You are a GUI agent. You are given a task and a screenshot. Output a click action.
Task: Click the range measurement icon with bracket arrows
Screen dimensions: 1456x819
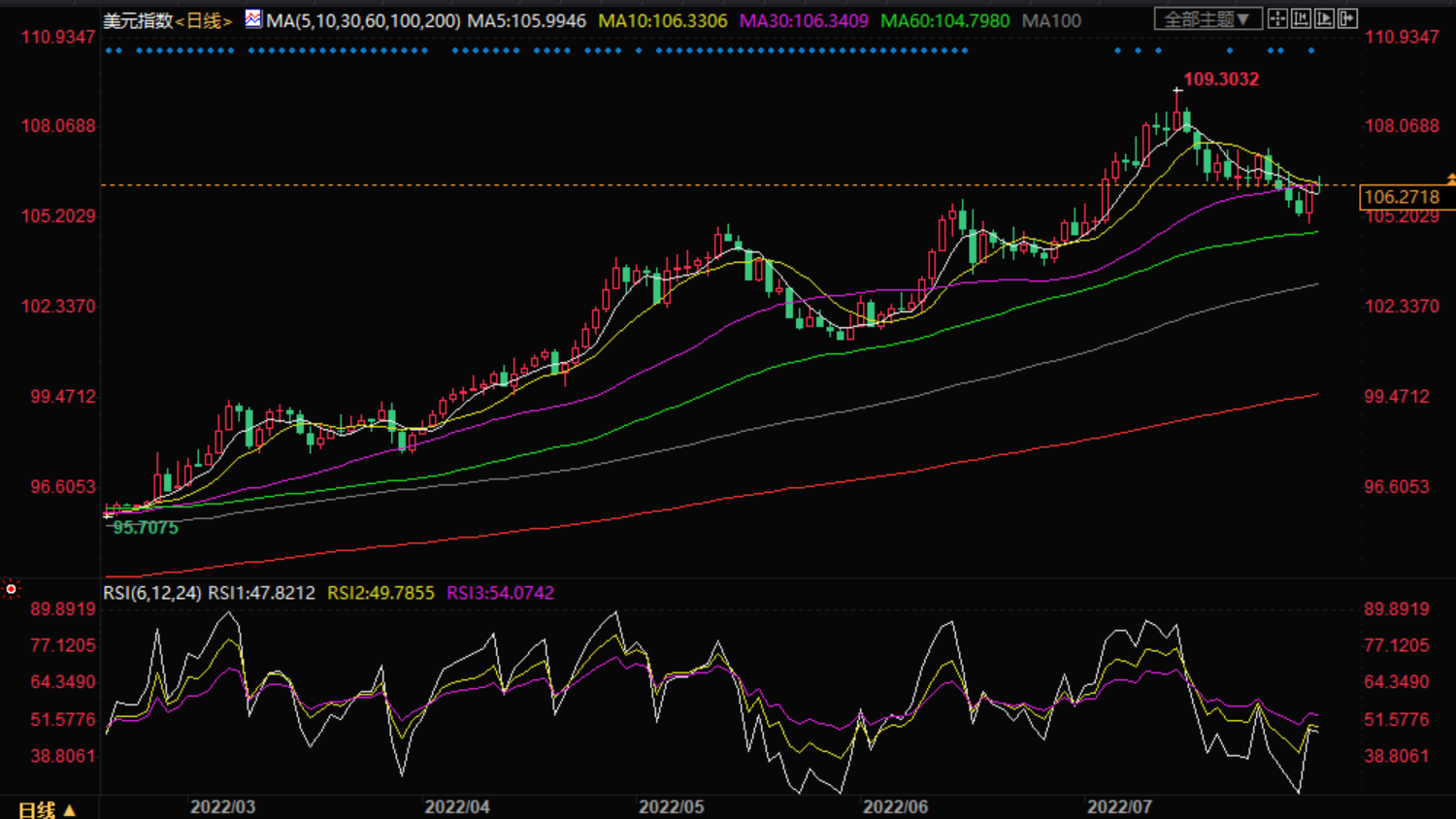tap(1301, 19)
